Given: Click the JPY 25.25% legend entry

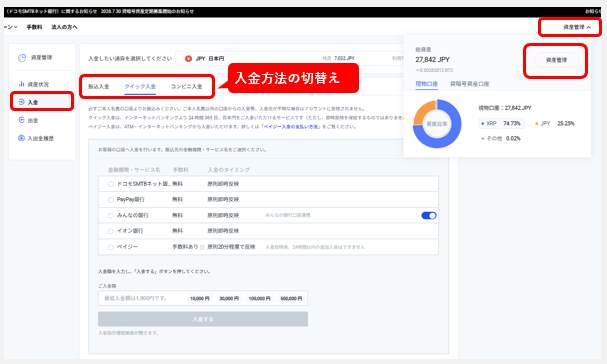Looking at the screenshot, I should pos(555,124).
